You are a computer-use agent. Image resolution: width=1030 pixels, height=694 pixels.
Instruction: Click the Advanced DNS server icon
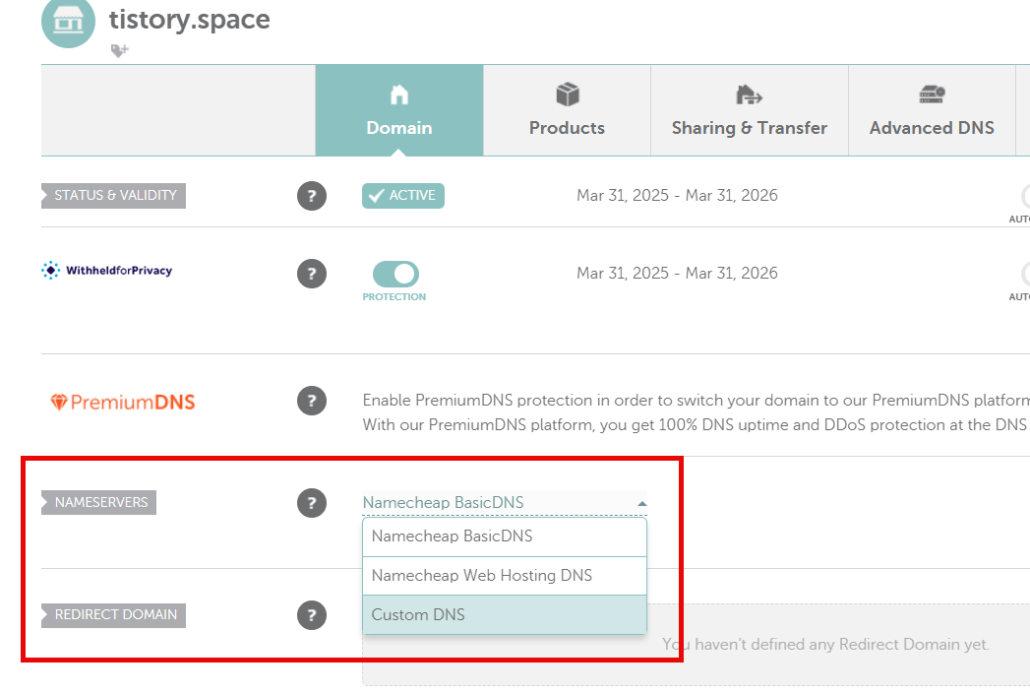[x=932, y=95]
